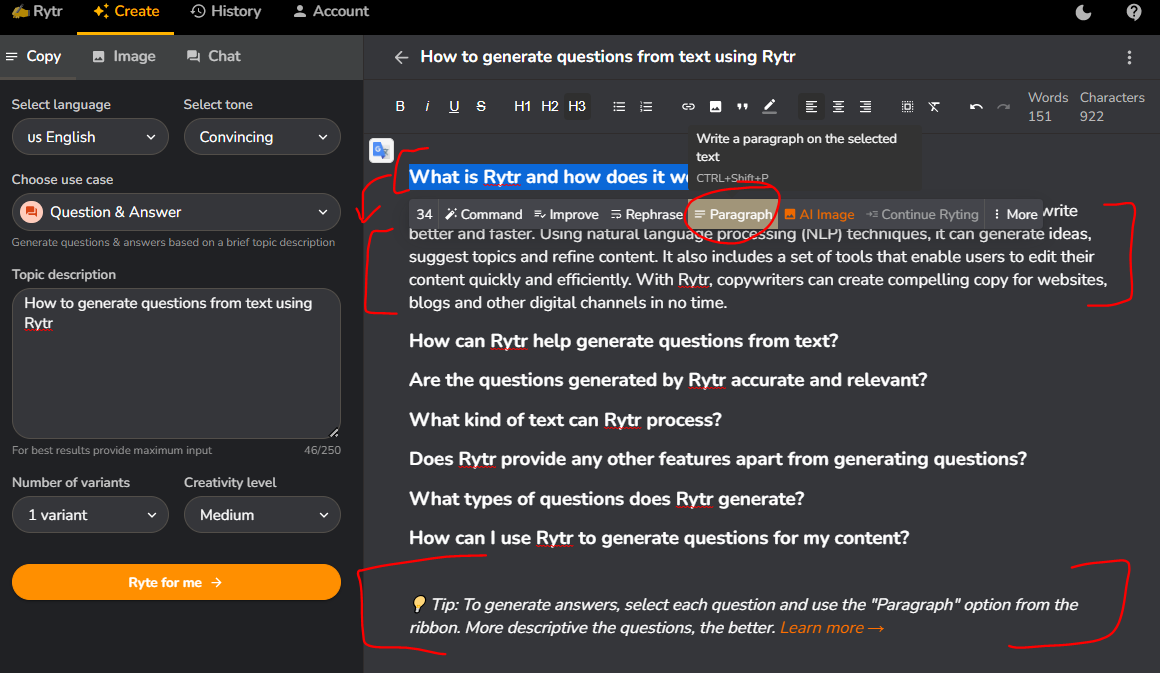Click the Rytr logo
Viewport: 1160px width, 673px height.
tap(37, 12)
